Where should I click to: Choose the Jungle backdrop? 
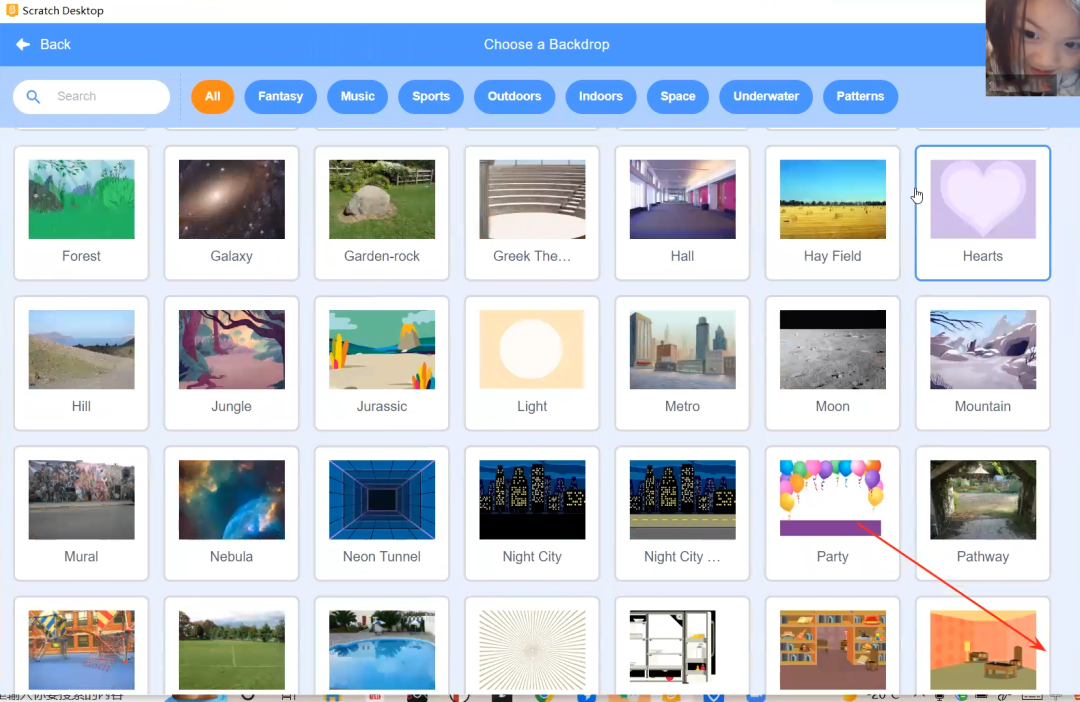pyautogui.click(x=231, y=363)
